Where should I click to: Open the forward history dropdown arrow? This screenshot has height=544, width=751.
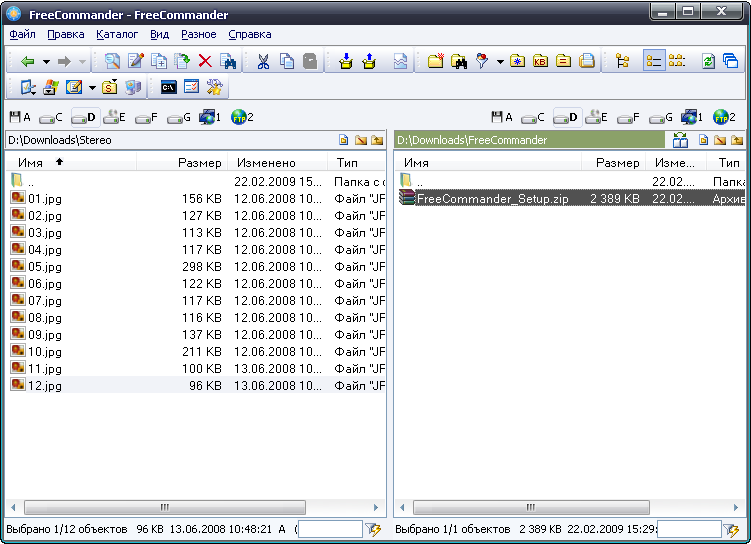pos(82,62)
